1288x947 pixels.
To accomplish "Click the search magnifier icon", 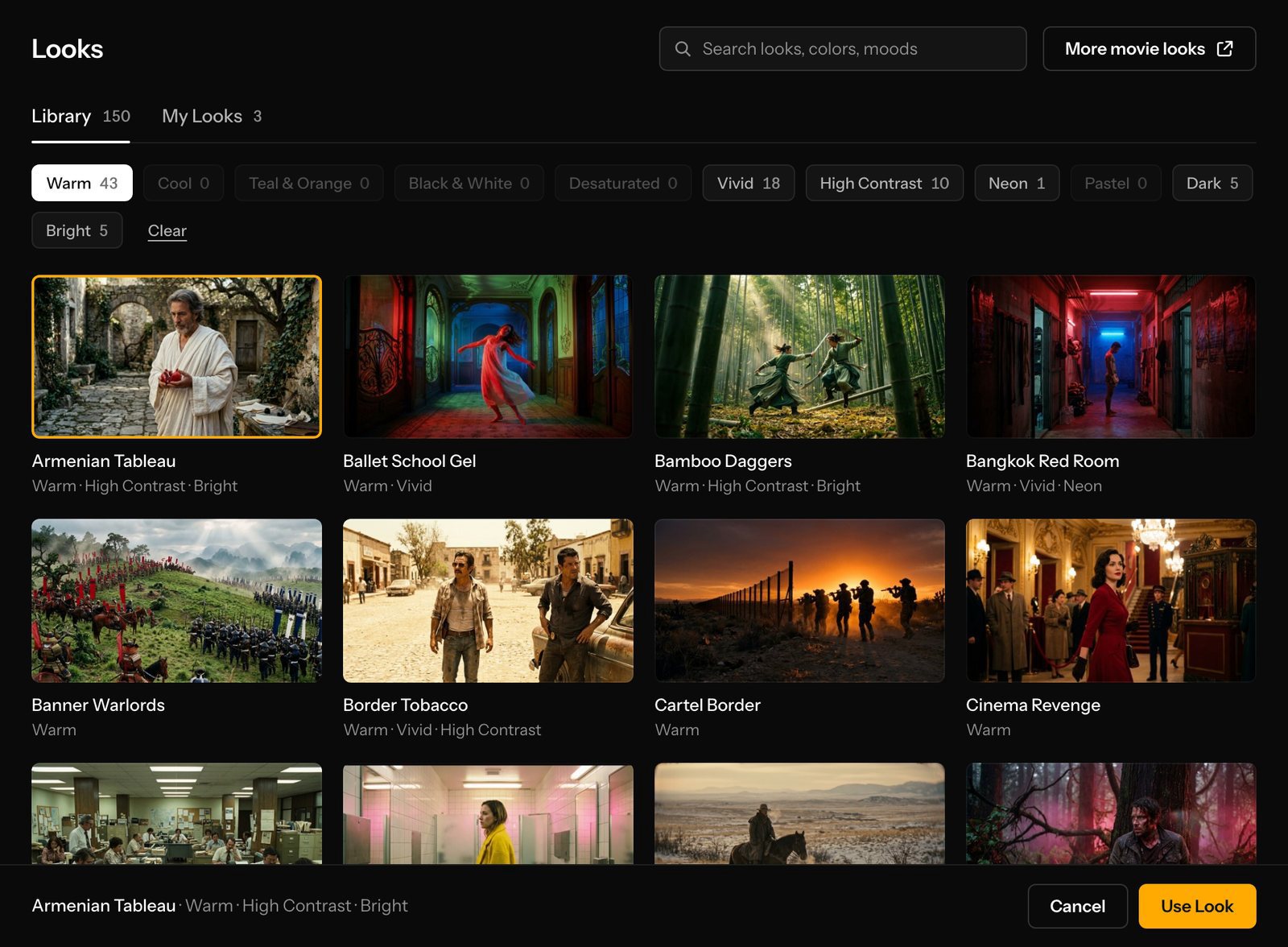I will [683, 49].
